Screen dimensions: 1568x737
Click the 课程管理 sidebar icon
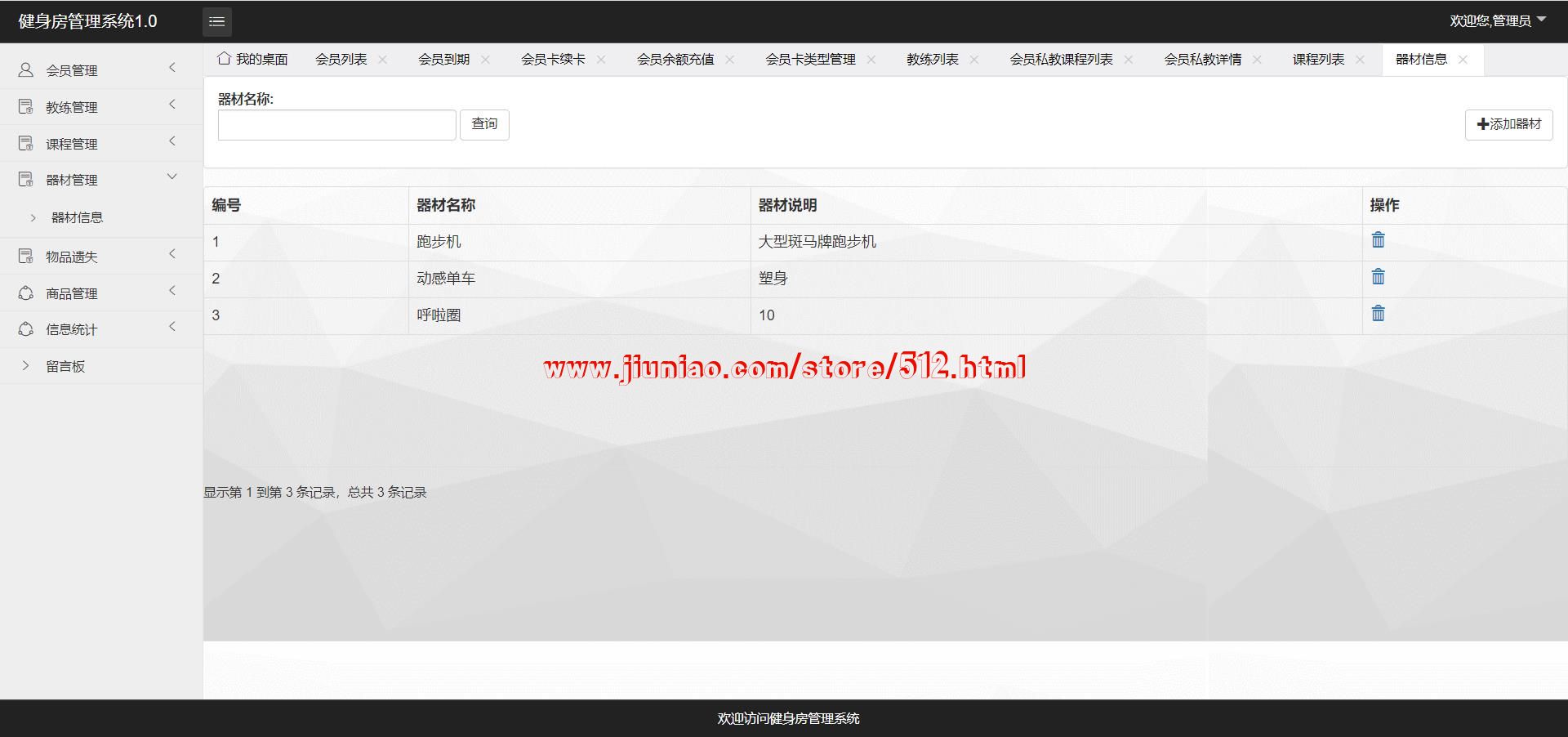click(26, 144)
